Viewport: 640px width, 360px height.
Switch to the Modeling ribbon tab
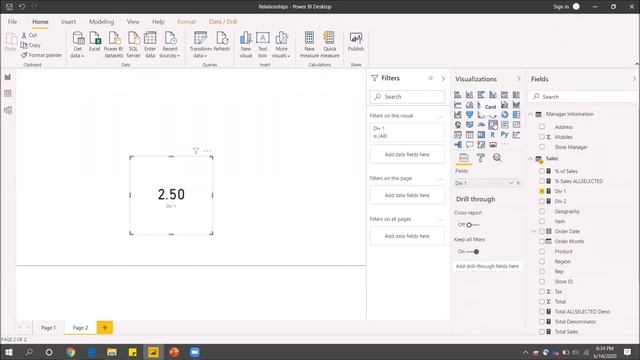[x=101, y=22]
